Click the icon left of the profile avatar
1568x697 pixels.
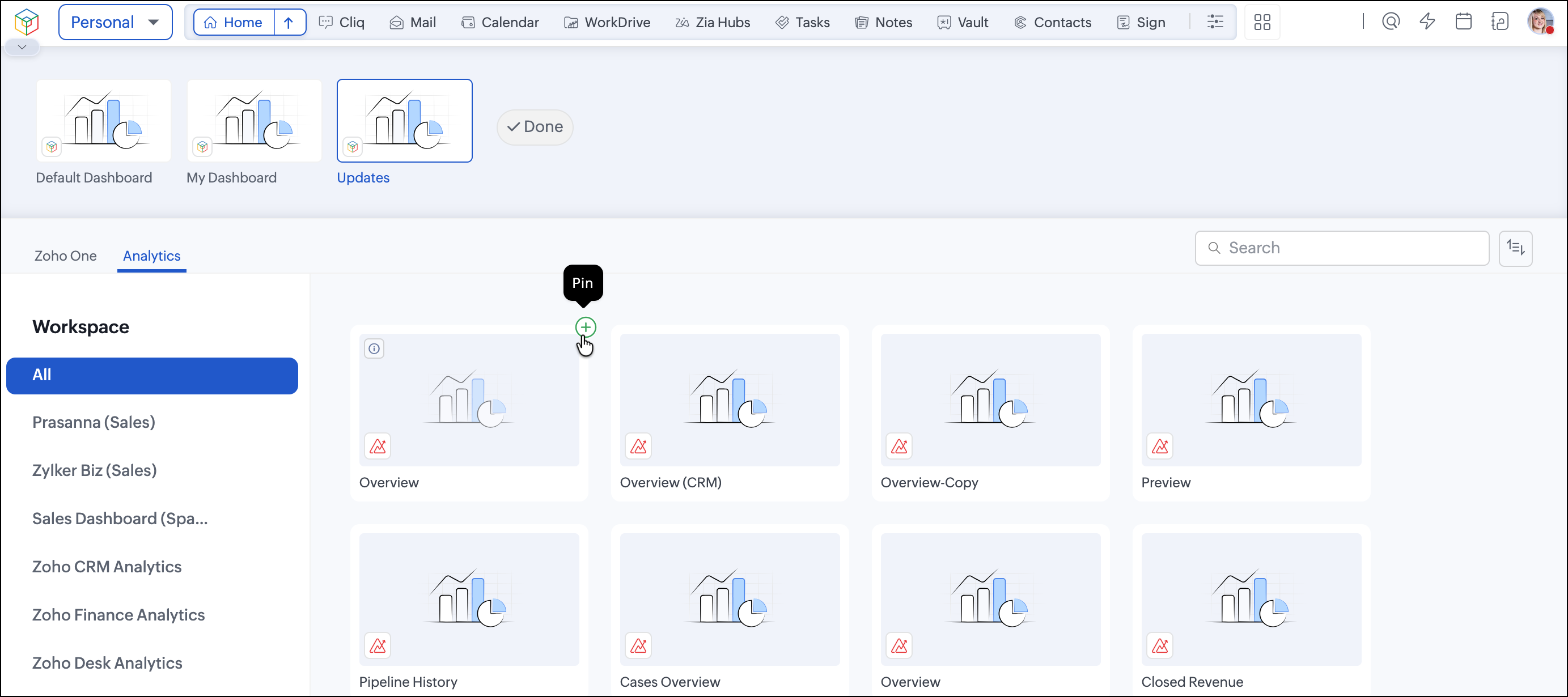pos(1500,22)
